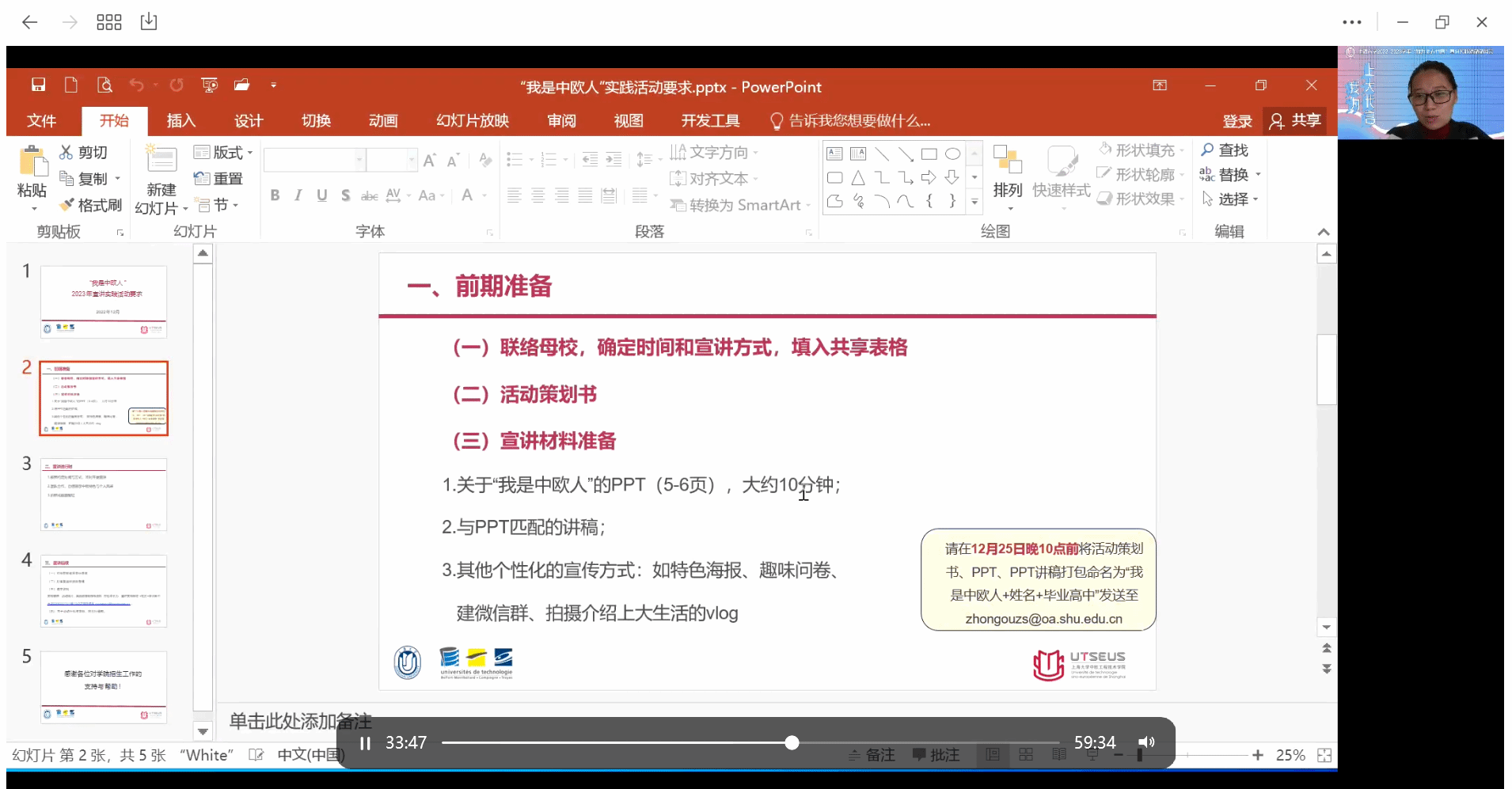Expand the Section (节) dropdown

(x=218, y=205)
